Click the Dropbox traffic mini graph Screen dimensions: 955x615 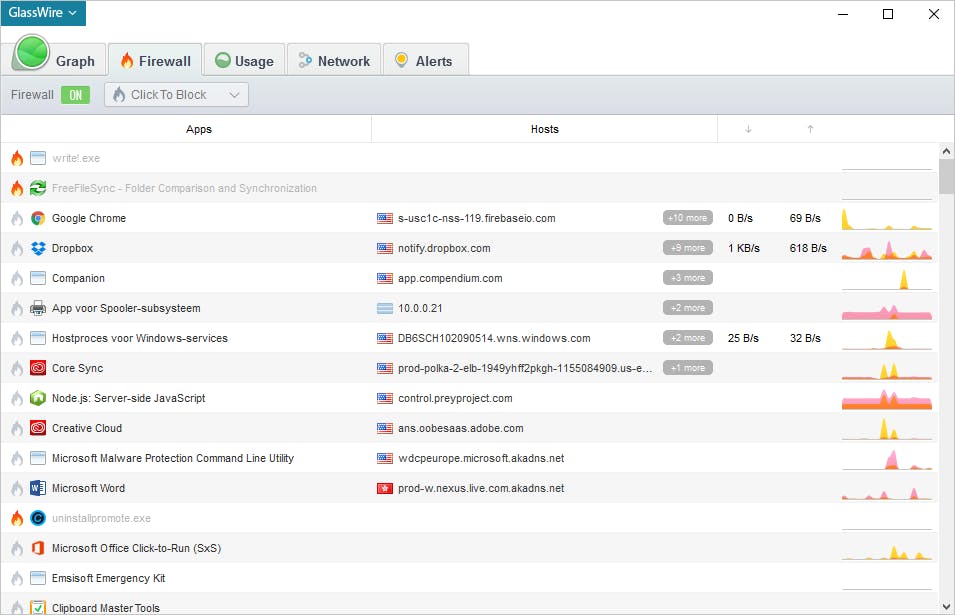[887, 248]
